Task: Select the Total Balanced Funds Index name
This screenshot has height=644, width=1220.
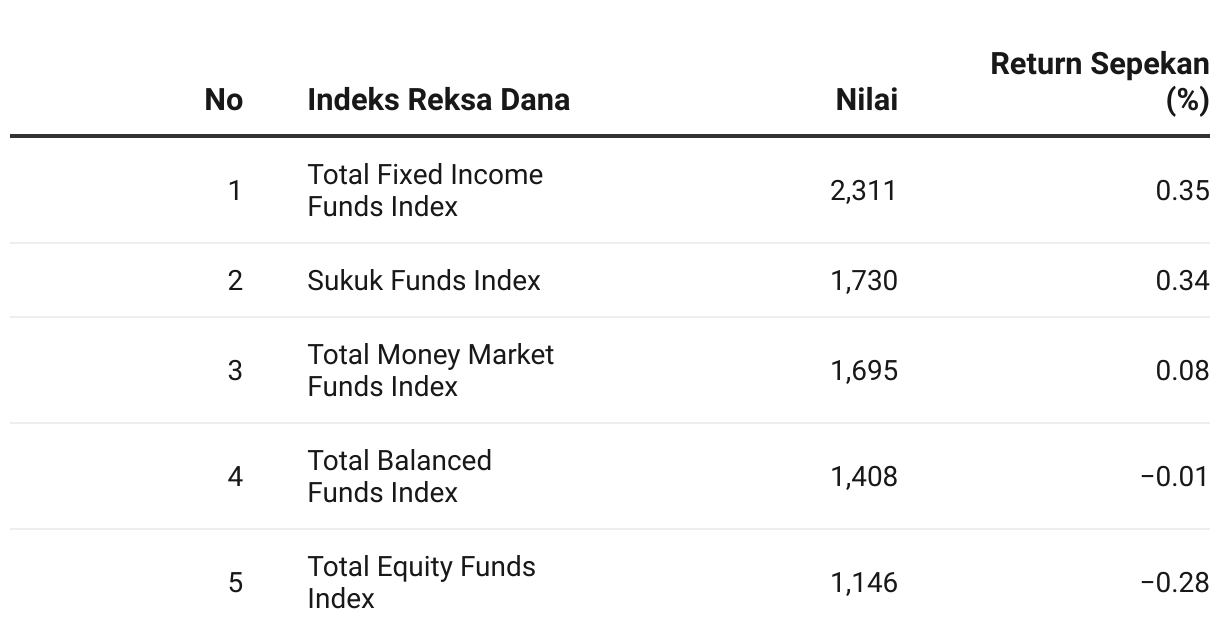Action: pos(400,477)
